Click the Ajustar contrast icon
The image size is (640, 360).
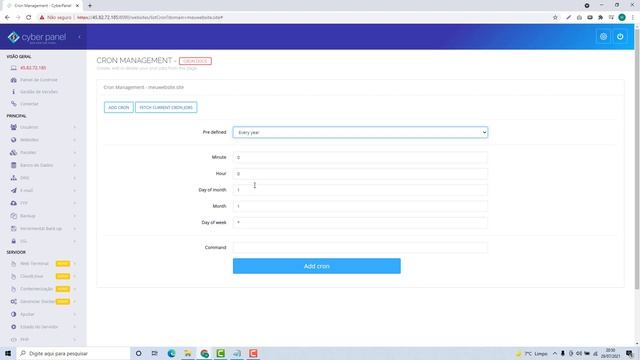click(13, 314)
